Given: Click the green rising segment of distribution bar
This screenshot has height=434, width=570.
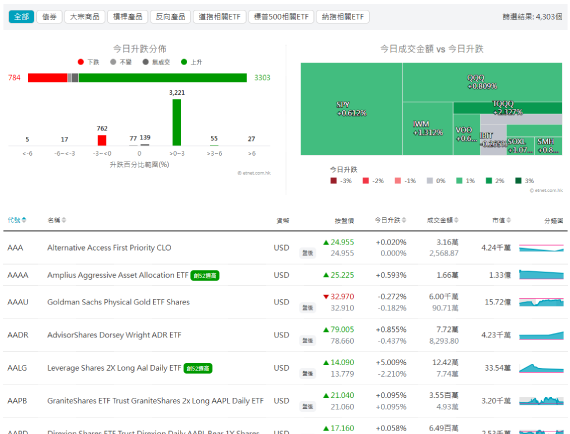Looking at the screenshot, I should pos(163,78).
